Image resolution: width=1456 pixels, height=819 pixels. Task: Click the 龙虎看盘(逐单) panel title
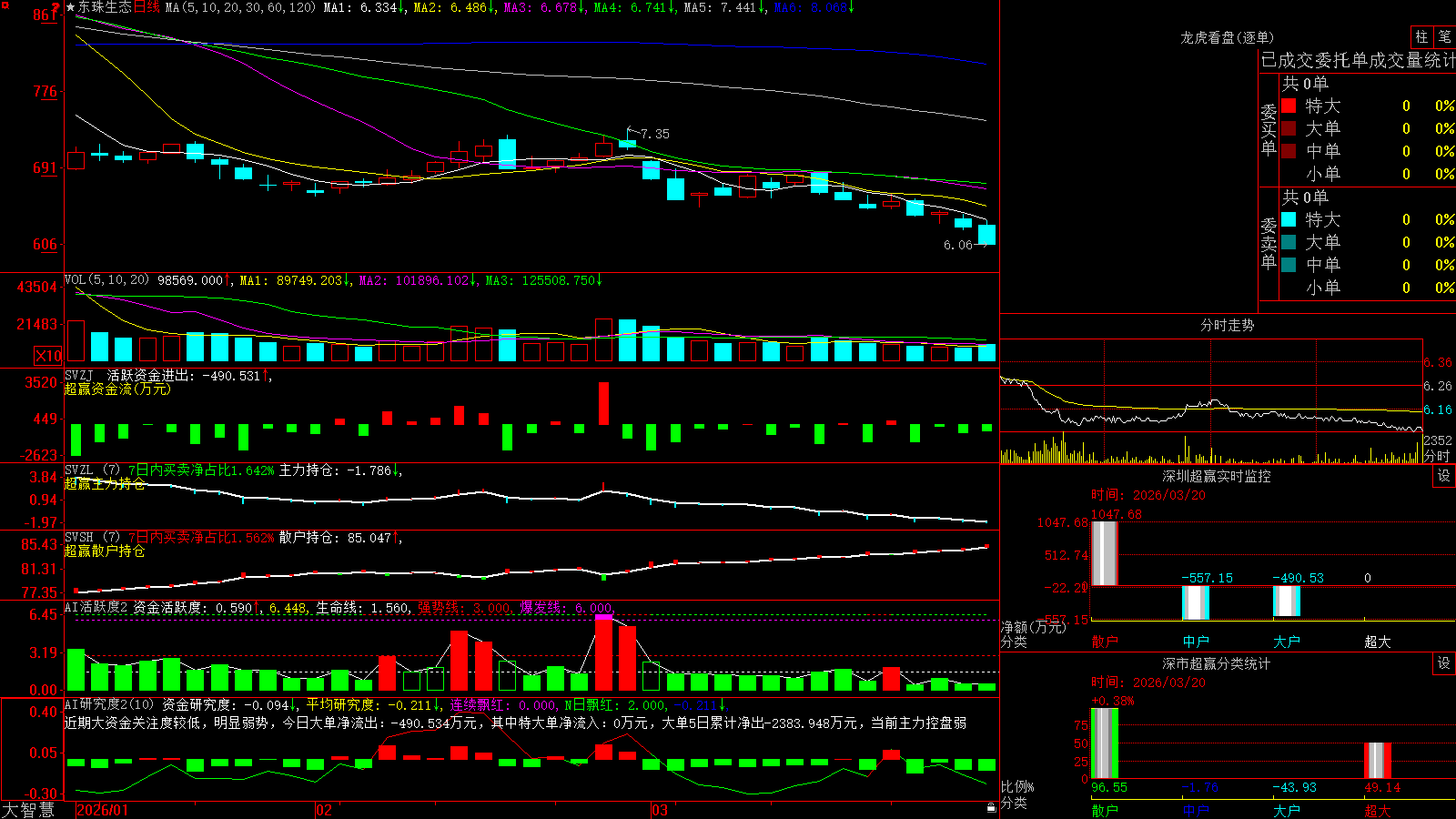tap(1227, 37)
